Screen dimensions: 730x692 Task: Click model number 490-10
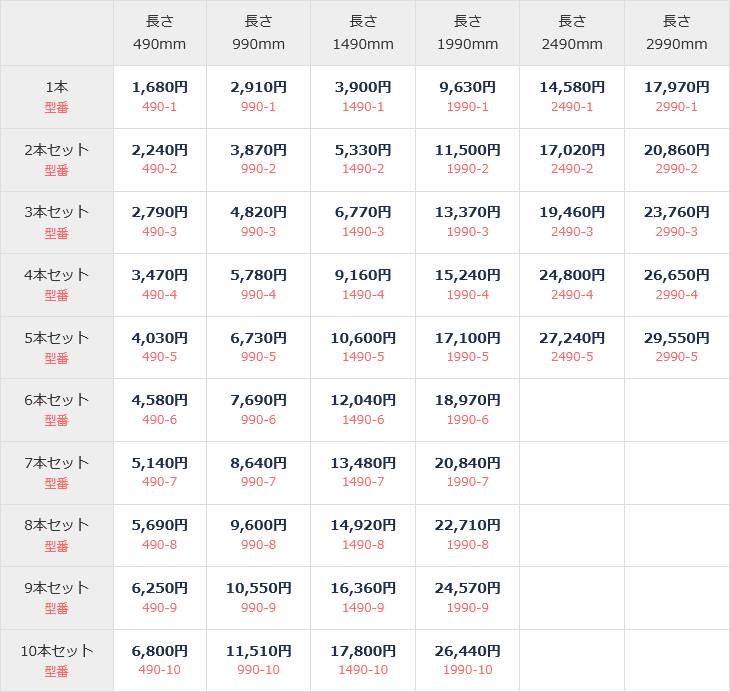(x=159, y=670)
